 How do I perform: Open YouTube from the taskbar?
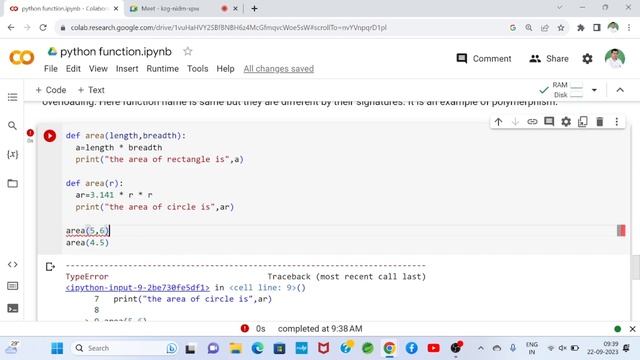point(433,348)
